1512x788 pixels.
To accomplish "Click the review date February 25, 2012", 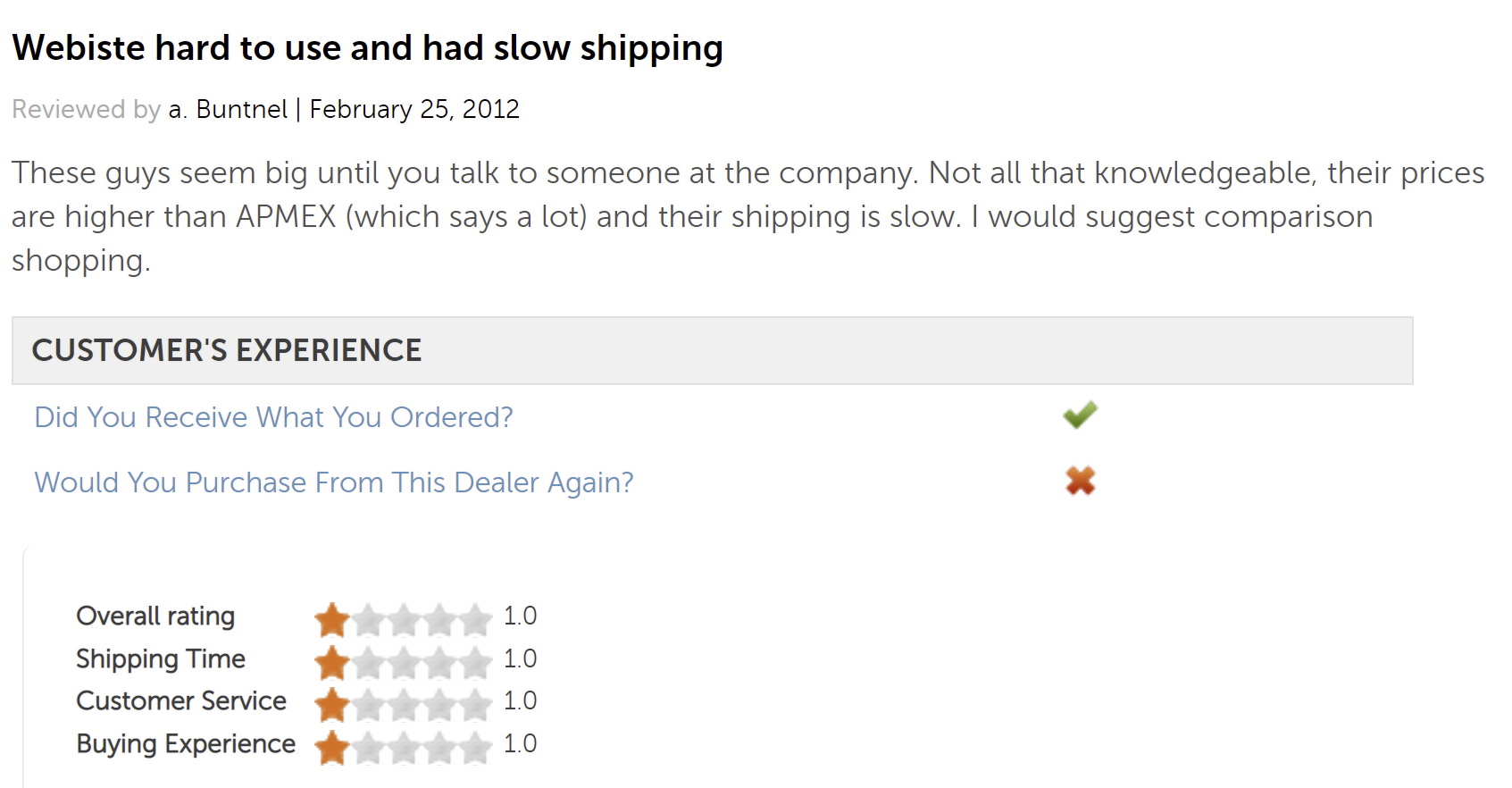I will (414, 109).
